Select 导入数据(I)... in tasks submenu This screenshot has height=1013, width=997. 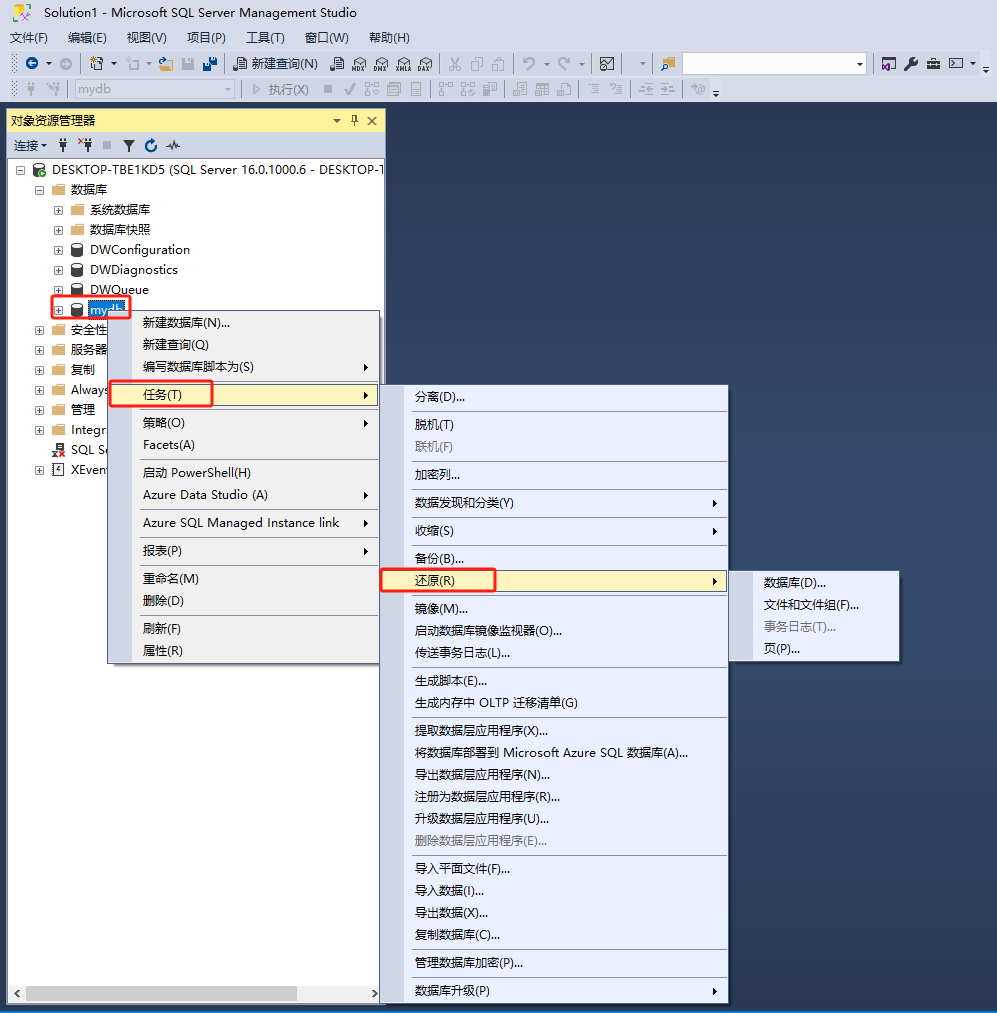[554, 890]
